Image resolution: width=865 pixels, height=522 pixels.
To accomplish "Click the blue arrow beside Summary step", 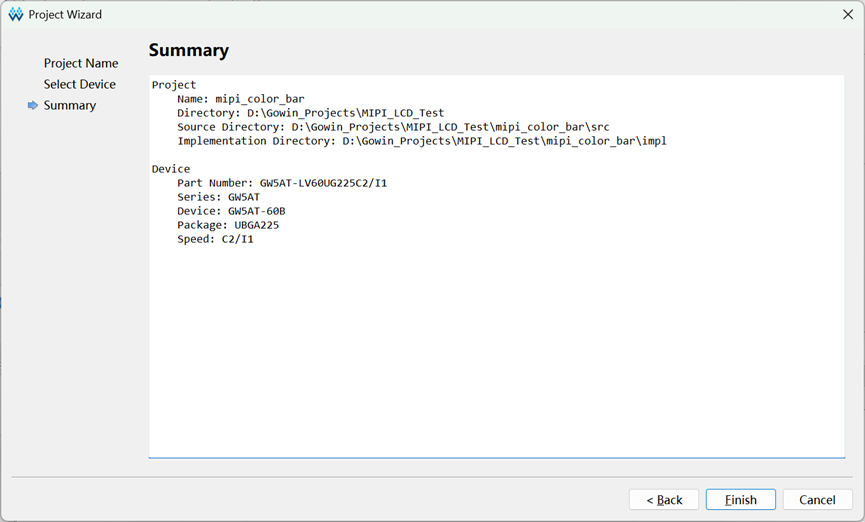I will coord(33,105).
